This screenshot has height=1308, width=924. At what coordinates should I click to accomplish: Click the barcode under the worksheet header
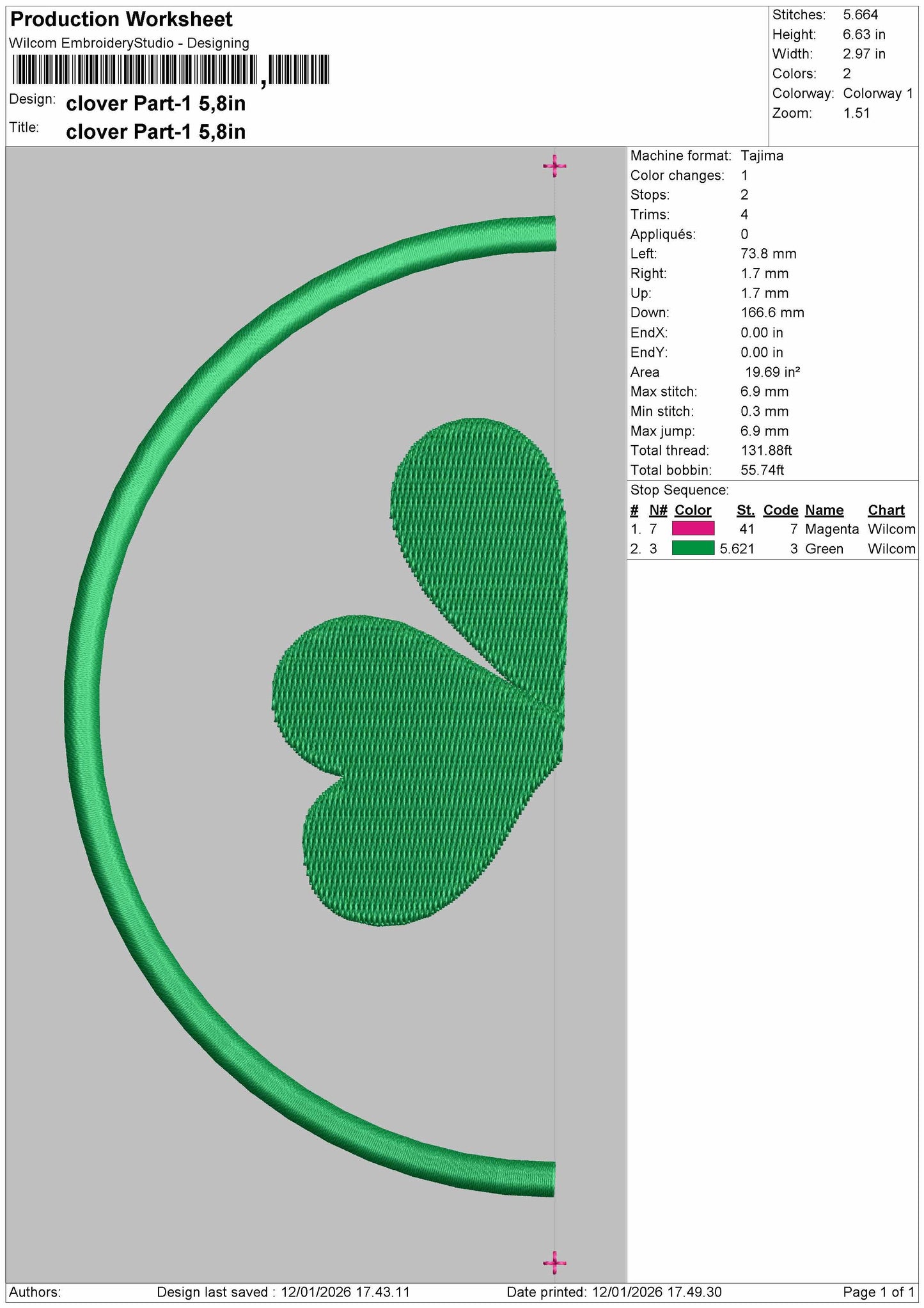point(170,70)
